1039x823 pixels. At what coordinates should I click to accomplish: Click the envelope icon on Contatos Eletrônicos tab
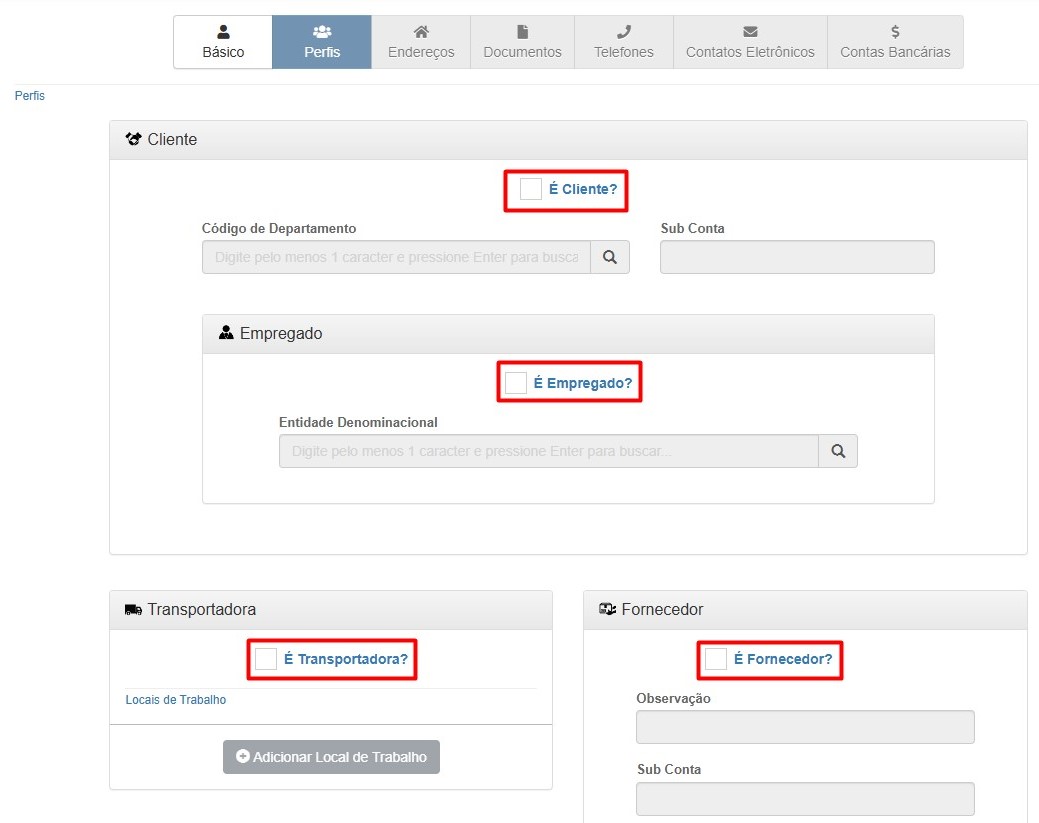click(x=750, y=32)
